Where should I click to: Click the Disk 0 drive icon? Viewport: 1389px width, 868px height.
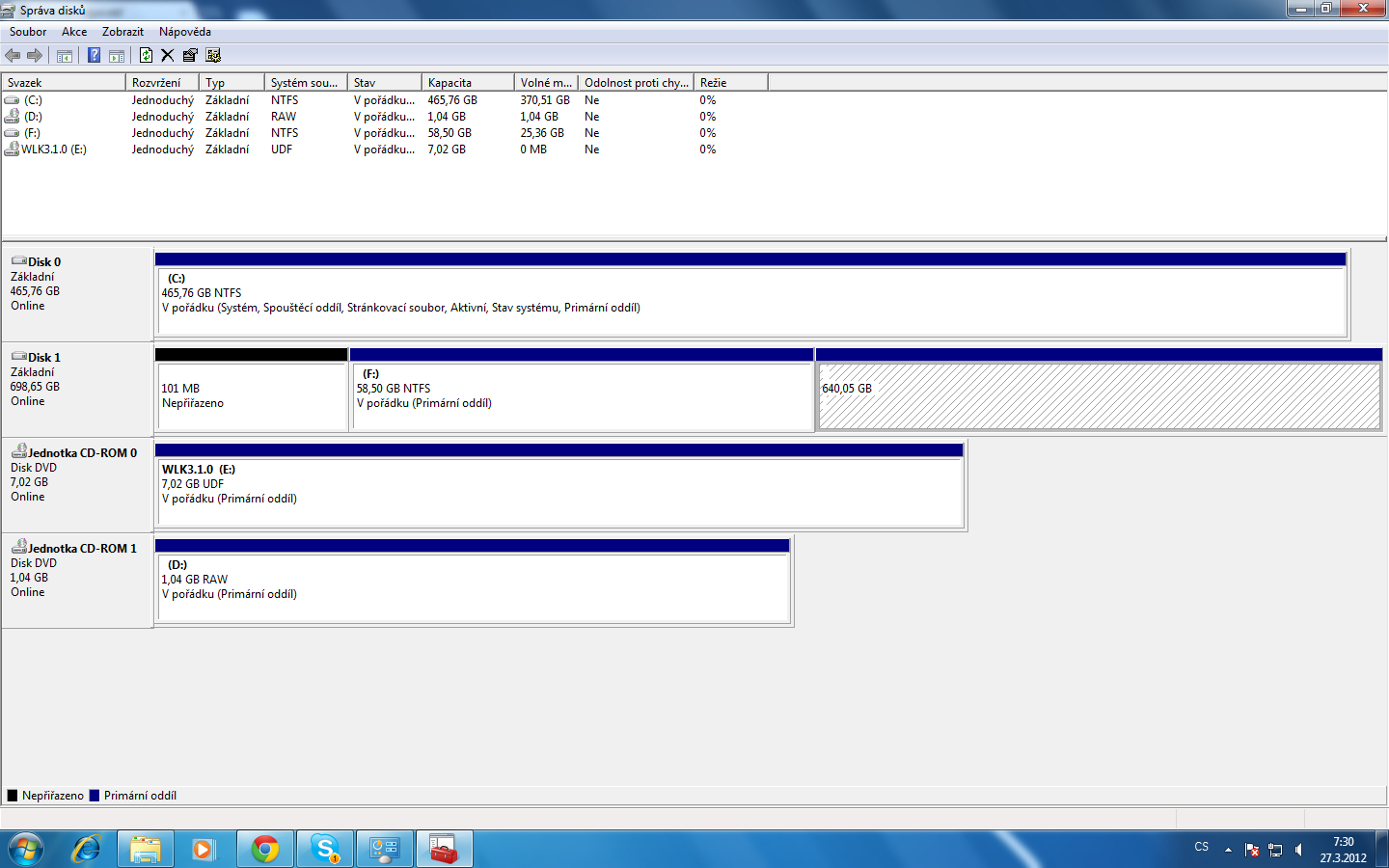point(18,261)
